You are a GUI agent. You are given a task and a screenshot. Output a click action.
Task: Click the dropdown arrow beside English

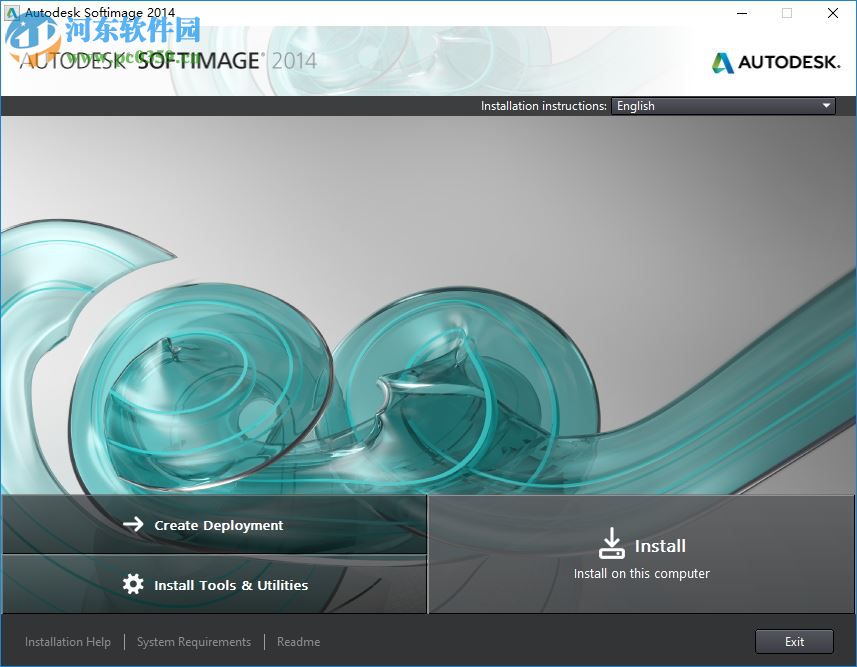pyautogui.click(x=826, y=106)
